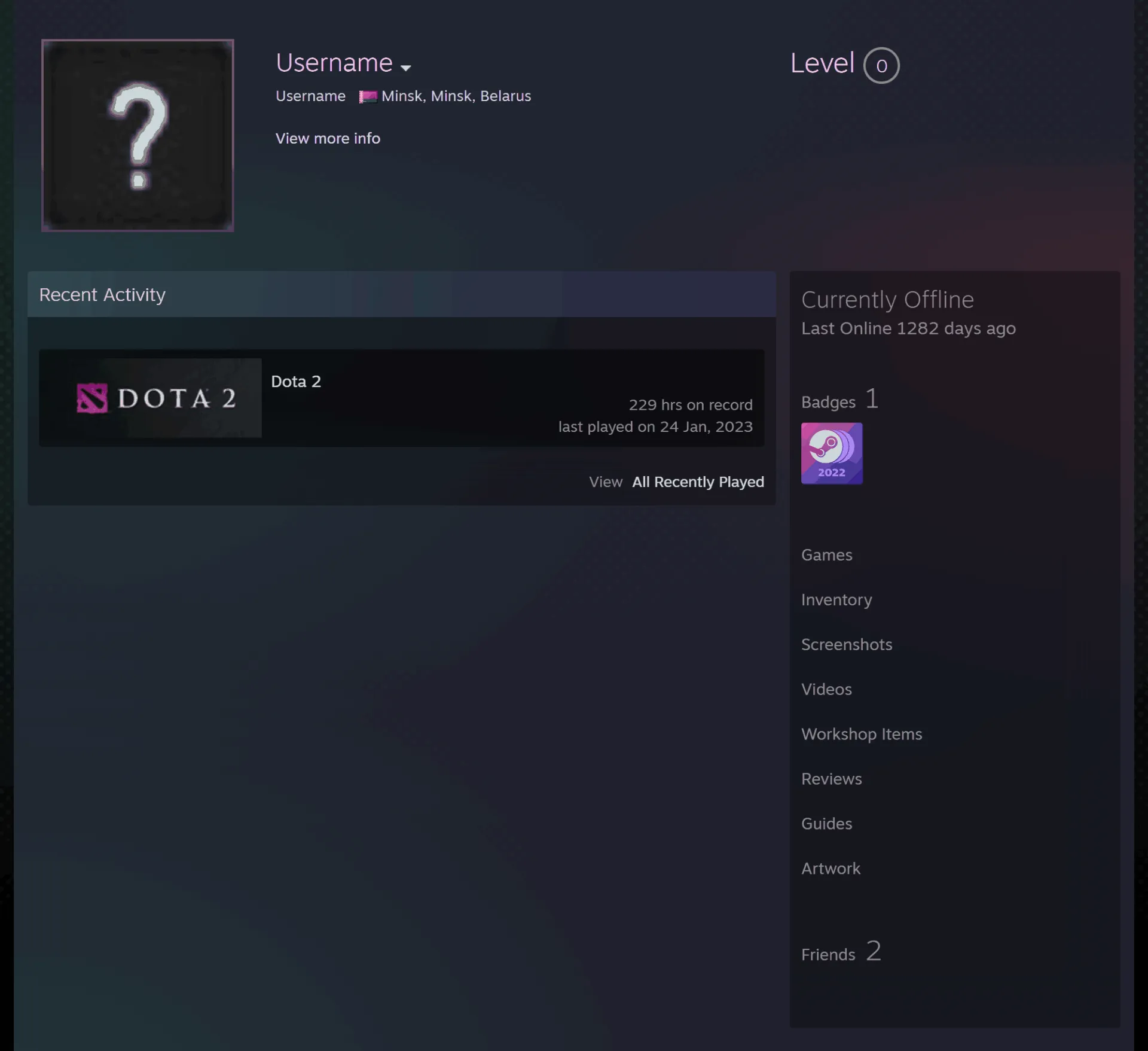
Task: Open the Level 0 badge circle
Action: point(881,65)
